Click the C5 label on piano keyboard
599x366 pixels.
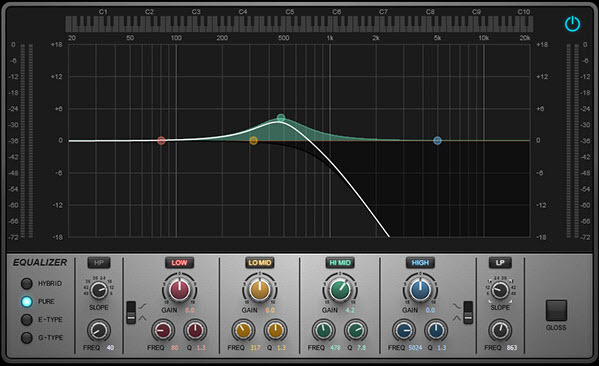[290, 12]
